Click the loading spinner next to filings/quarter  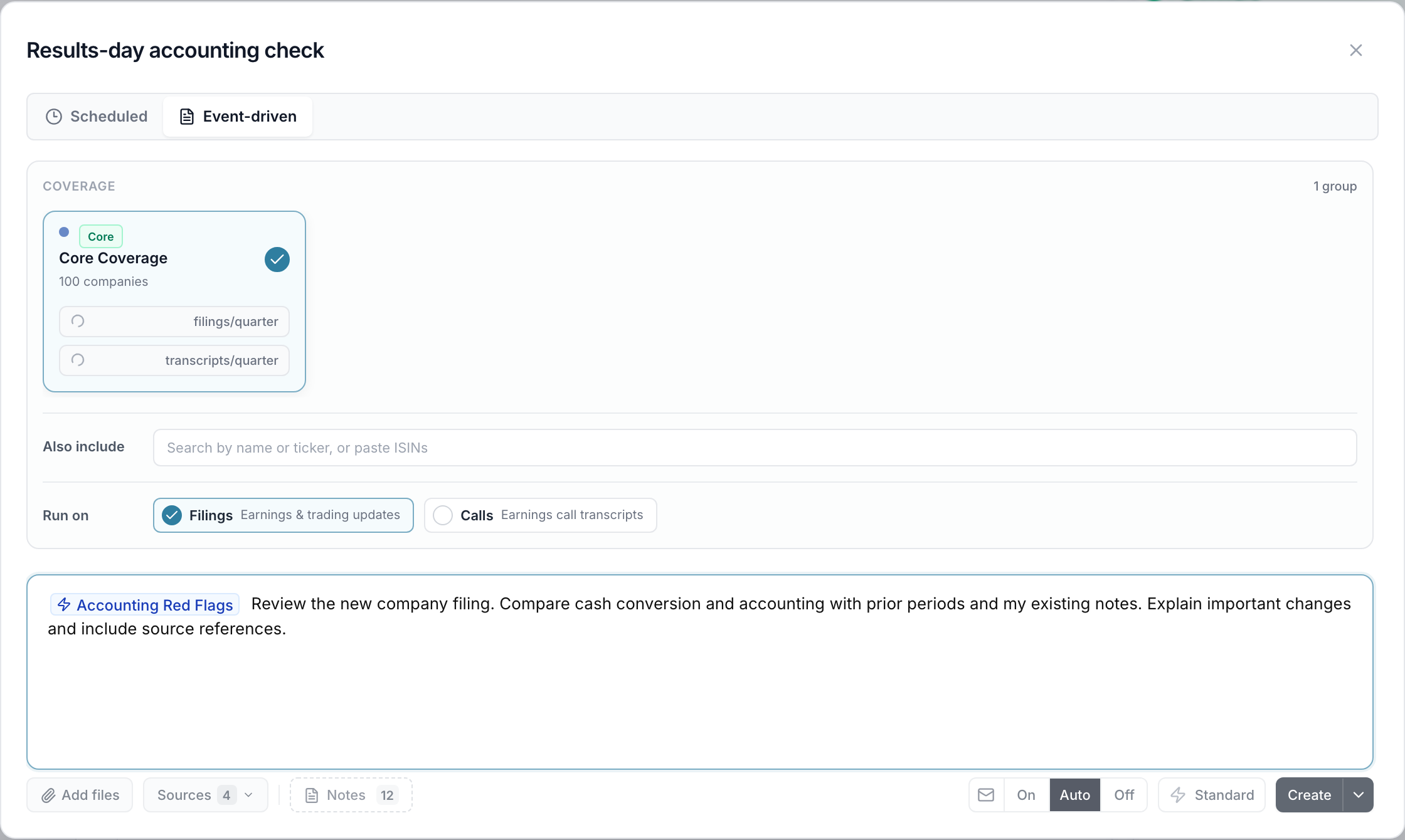[x=78, y=321]
